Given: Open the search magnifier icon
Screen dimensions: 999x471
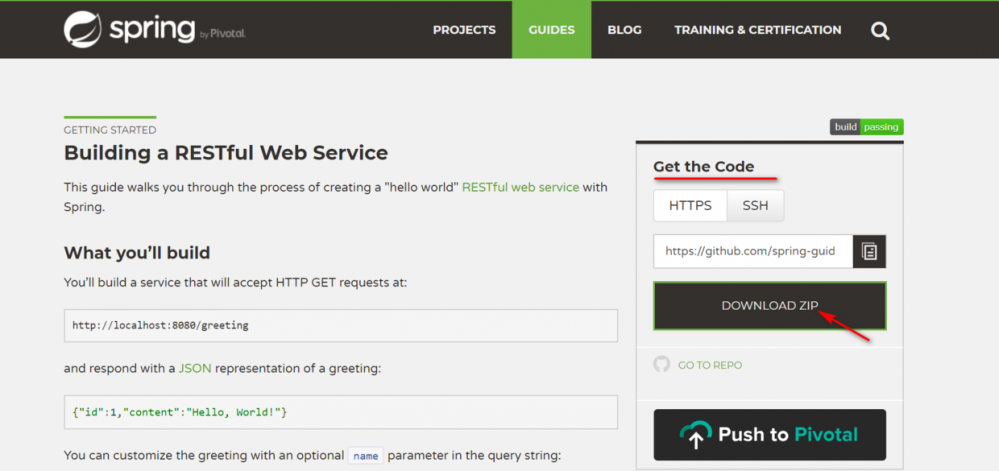Looking at the screenshot, I should point(880,31).
